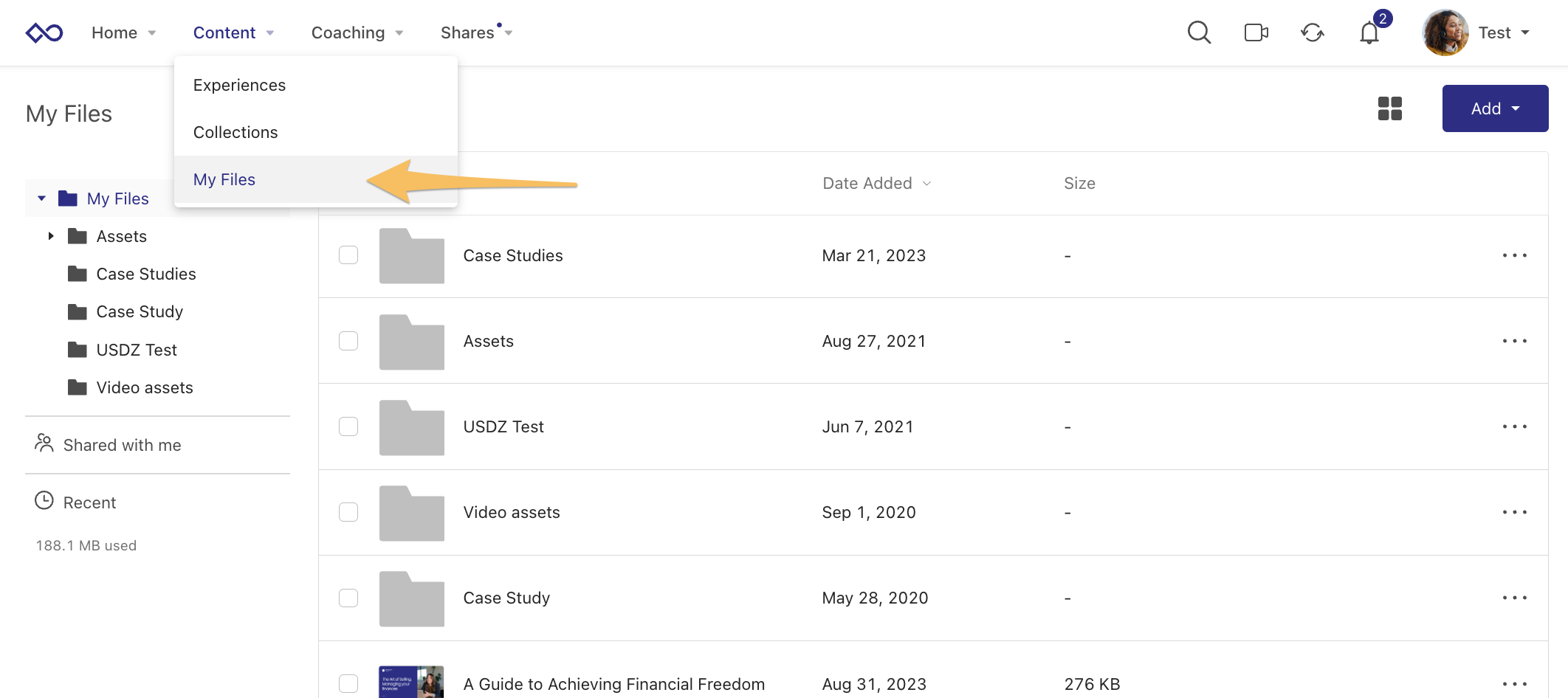Click the infinity logo home icon
This screenshot has height=698, width=1568.
pyautogui.click(x=44, y=32)
